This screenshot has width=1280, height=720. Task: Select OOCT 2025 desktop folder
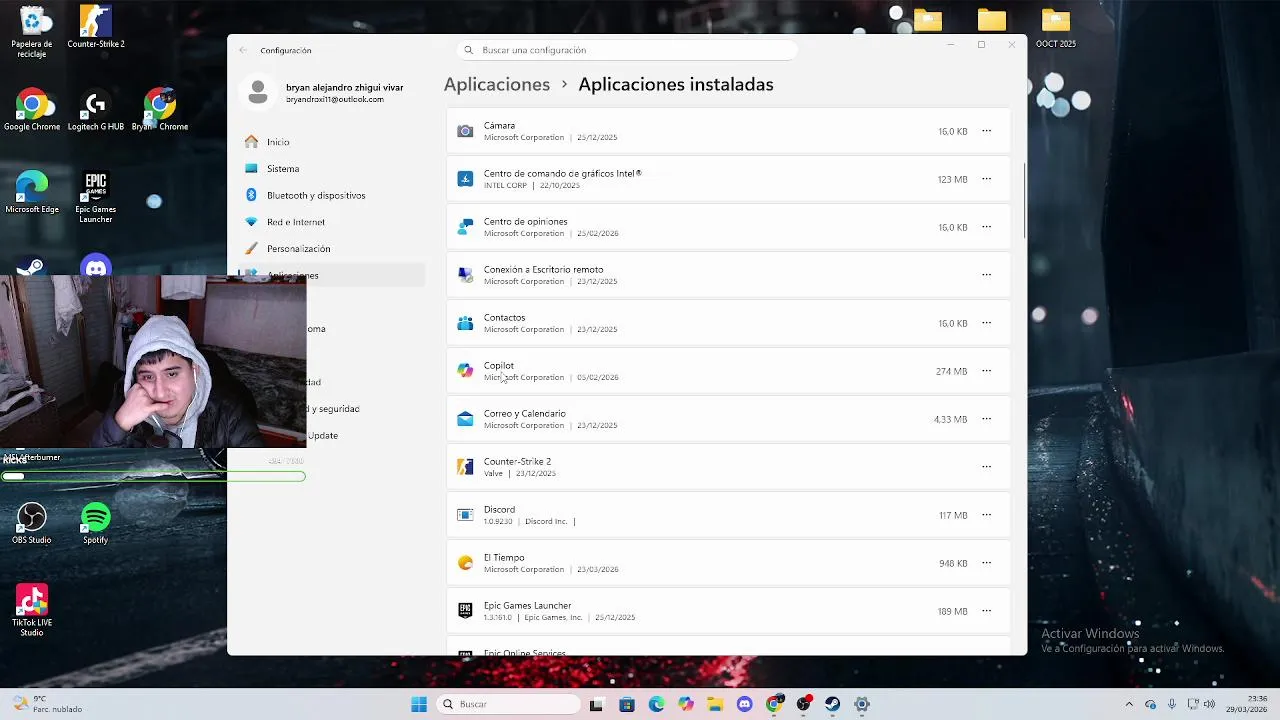[x=1056, y=28]
